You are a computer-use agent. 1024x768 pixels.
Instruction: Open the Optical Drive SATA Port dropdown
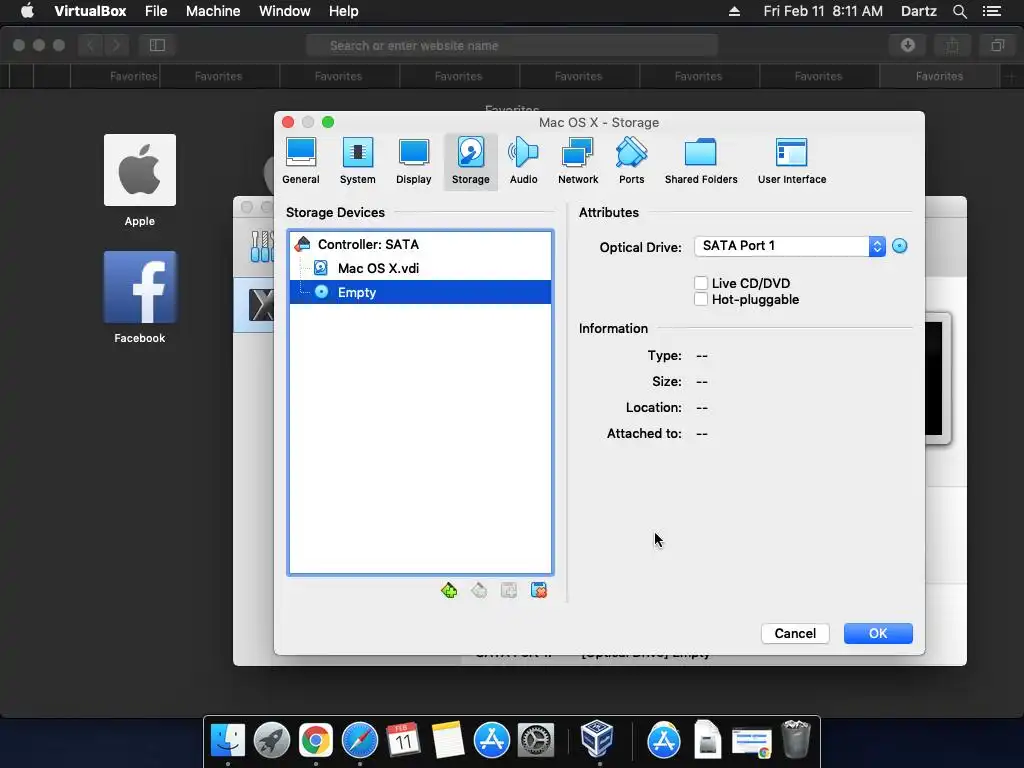tap(790, 246)
